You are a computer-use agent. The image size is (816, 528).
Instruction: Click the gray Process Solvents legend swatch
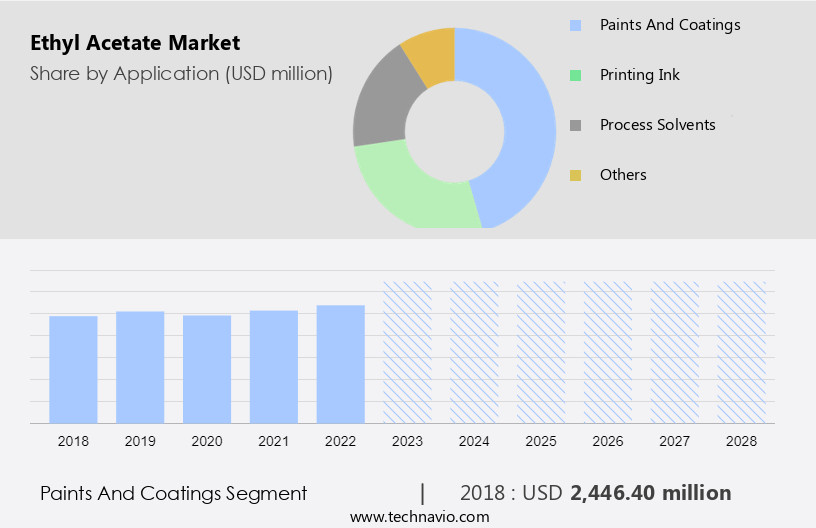575,125
